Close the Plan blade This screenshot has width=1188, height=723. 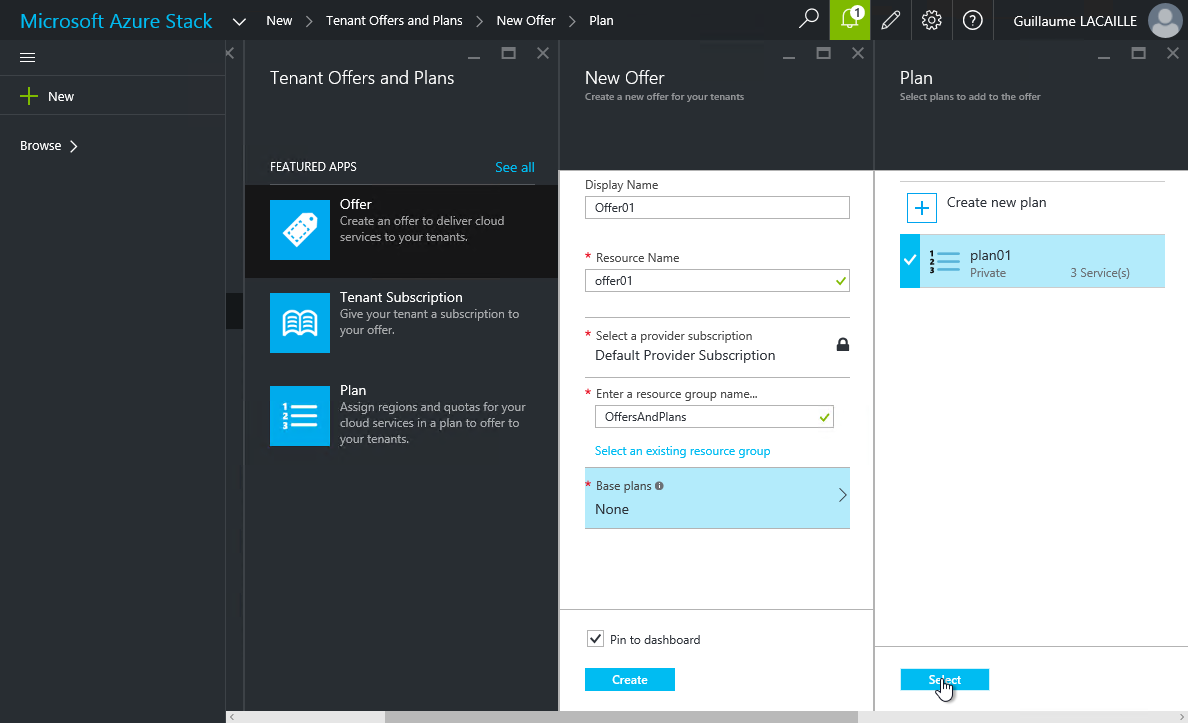coord(1173,53)
